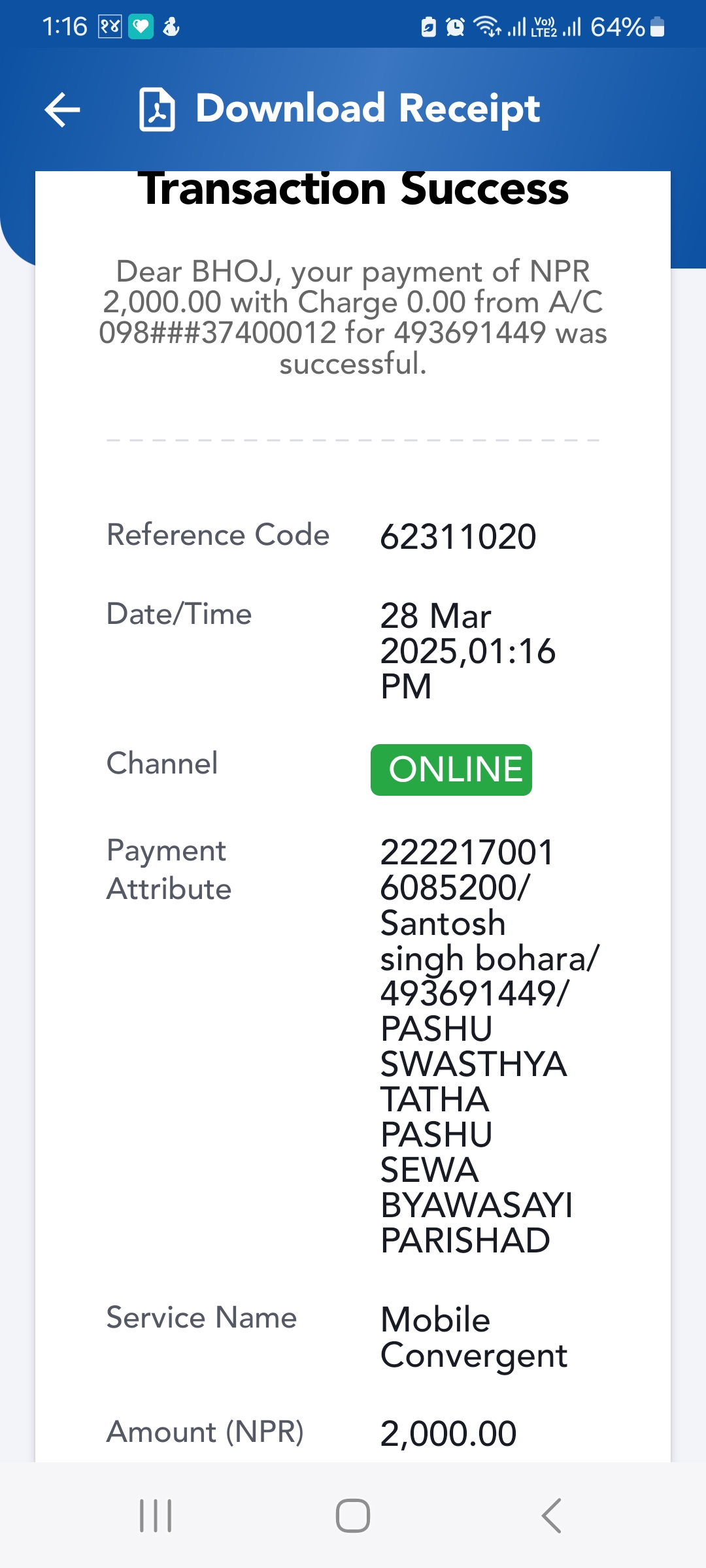The height and width of the screenshot is (1568, 706).
Task: Tap the back arrow in the header
Action: pos(63,109)
